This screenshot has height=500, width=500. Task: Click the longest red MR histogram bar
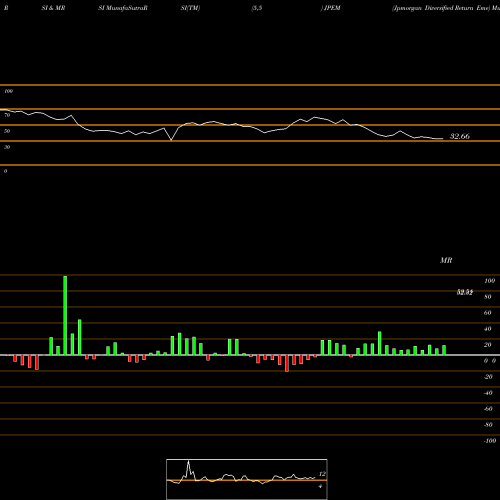point(287,363)
